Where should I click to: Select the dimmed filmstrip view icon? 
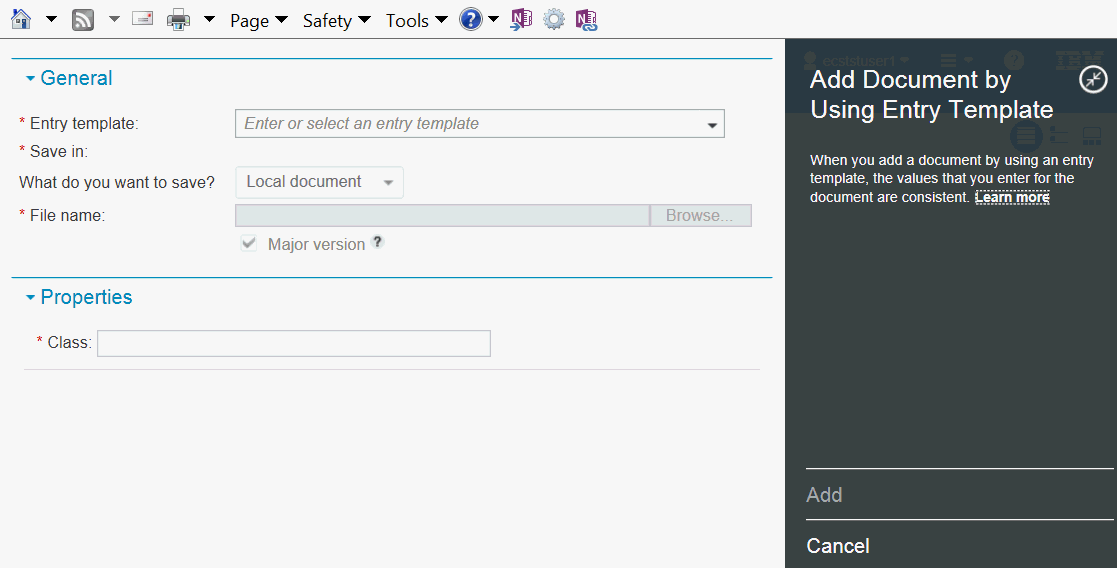(x=1092, y=135)
